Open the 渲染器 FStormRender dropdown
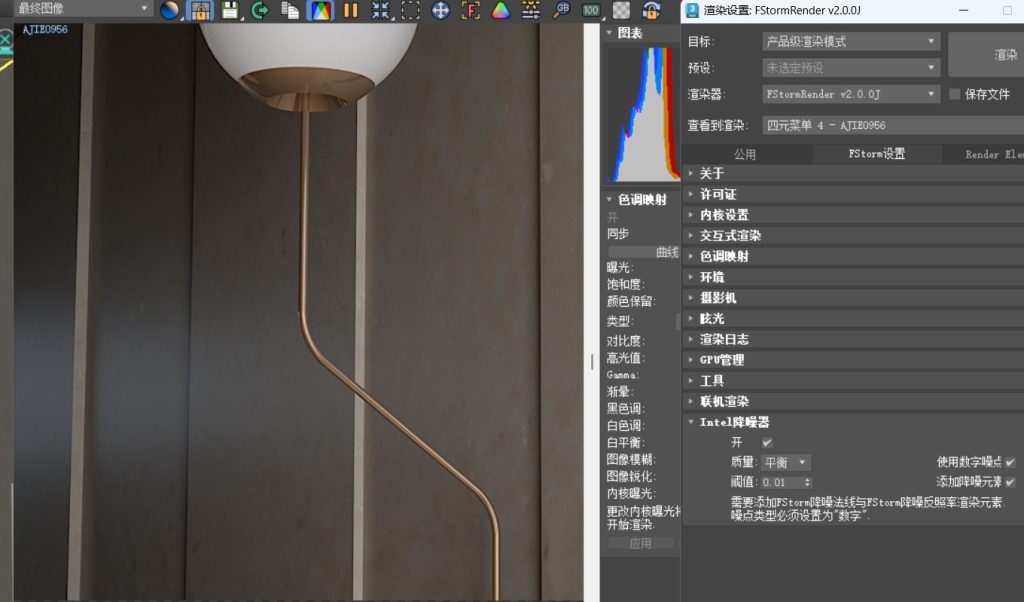This screenshot has width=1024, height=602. point(851,94)
